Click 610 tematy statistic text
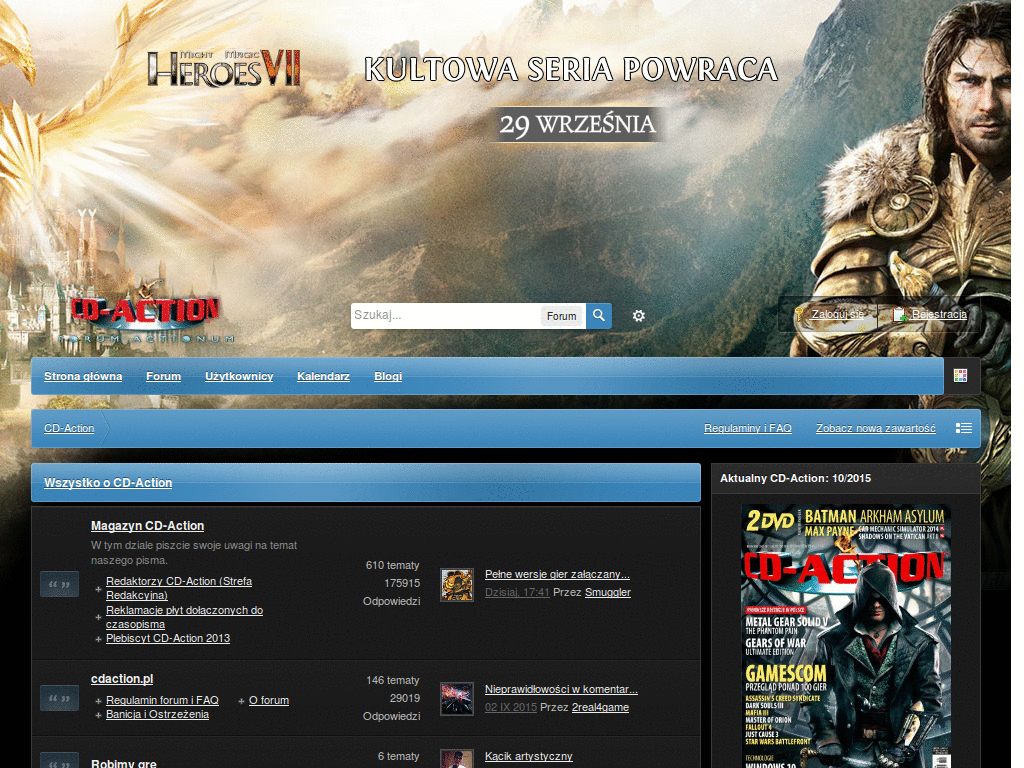The image size is (1024, 768). [392, 566]
